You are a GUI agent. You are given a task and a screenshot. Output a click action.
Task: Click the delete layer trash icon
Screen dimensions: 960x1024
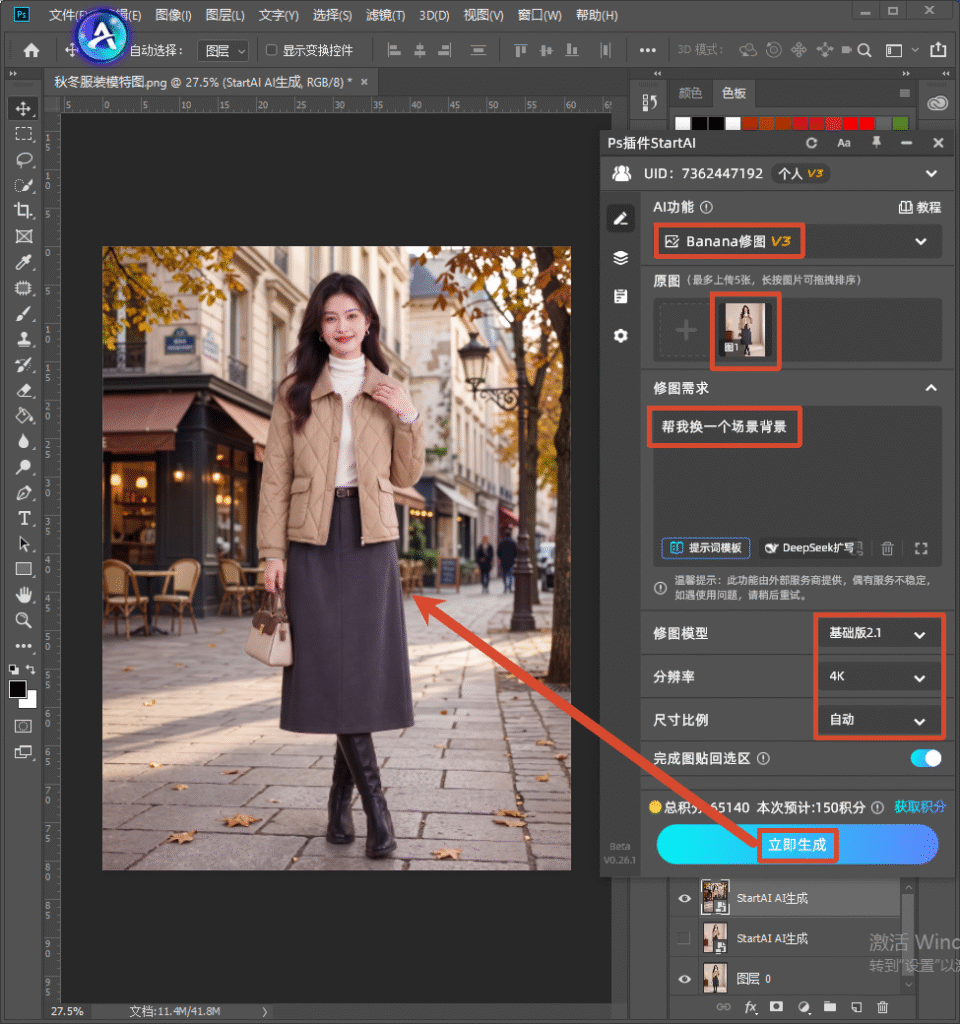click(882, 1007)
